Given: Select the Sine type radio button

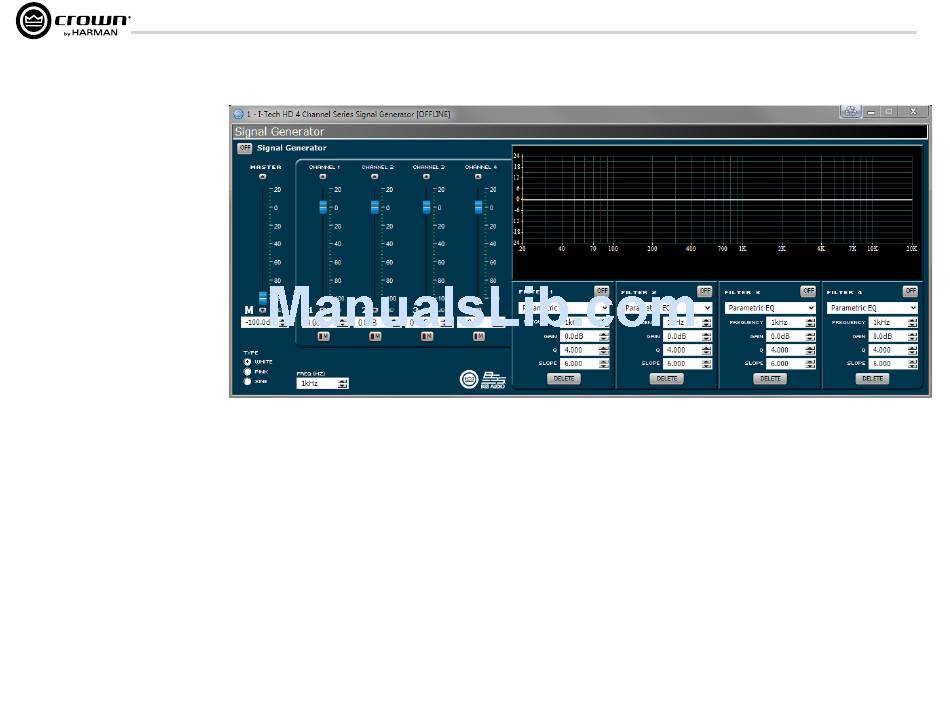Looking at the screenshot, I should pyautogui.click(x=247, y=382).
